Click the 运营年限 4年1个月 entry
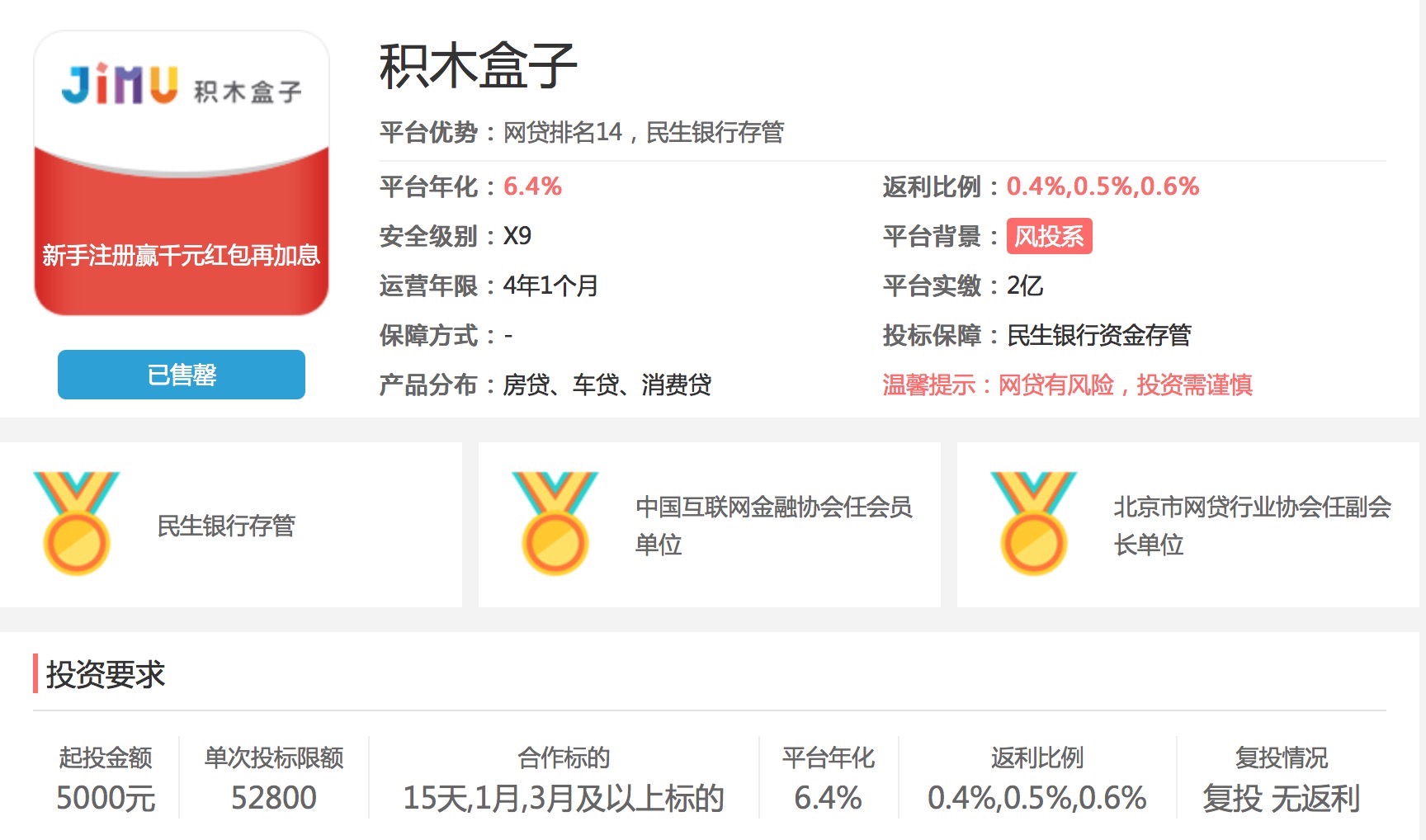Image resolution: width=1426 pixels, height=840 pixels. [551, 286]
